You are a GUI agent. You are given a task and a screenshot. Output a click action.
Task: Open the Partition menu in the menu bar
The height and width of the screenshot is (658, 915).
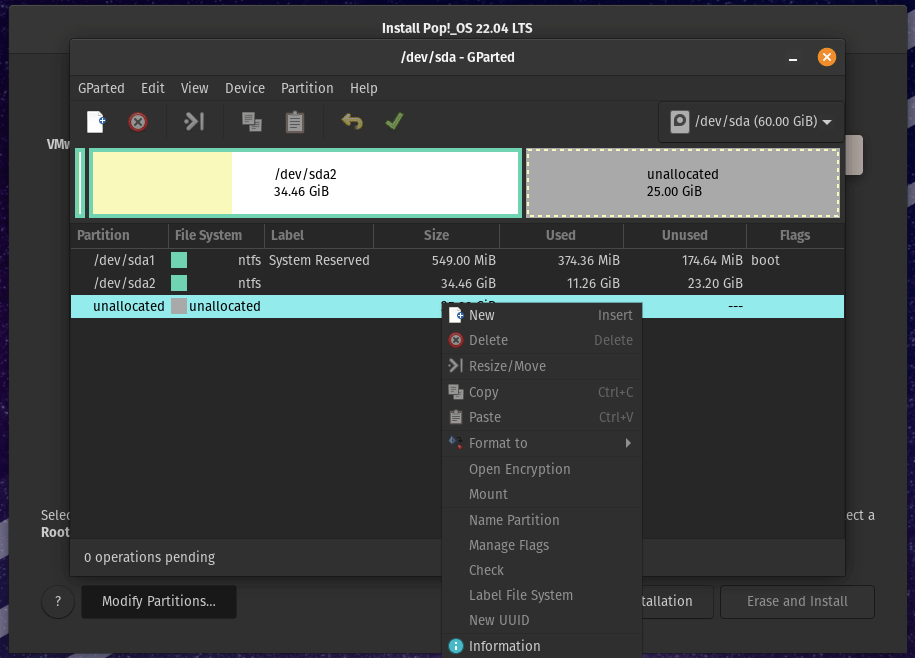[307, 88]
